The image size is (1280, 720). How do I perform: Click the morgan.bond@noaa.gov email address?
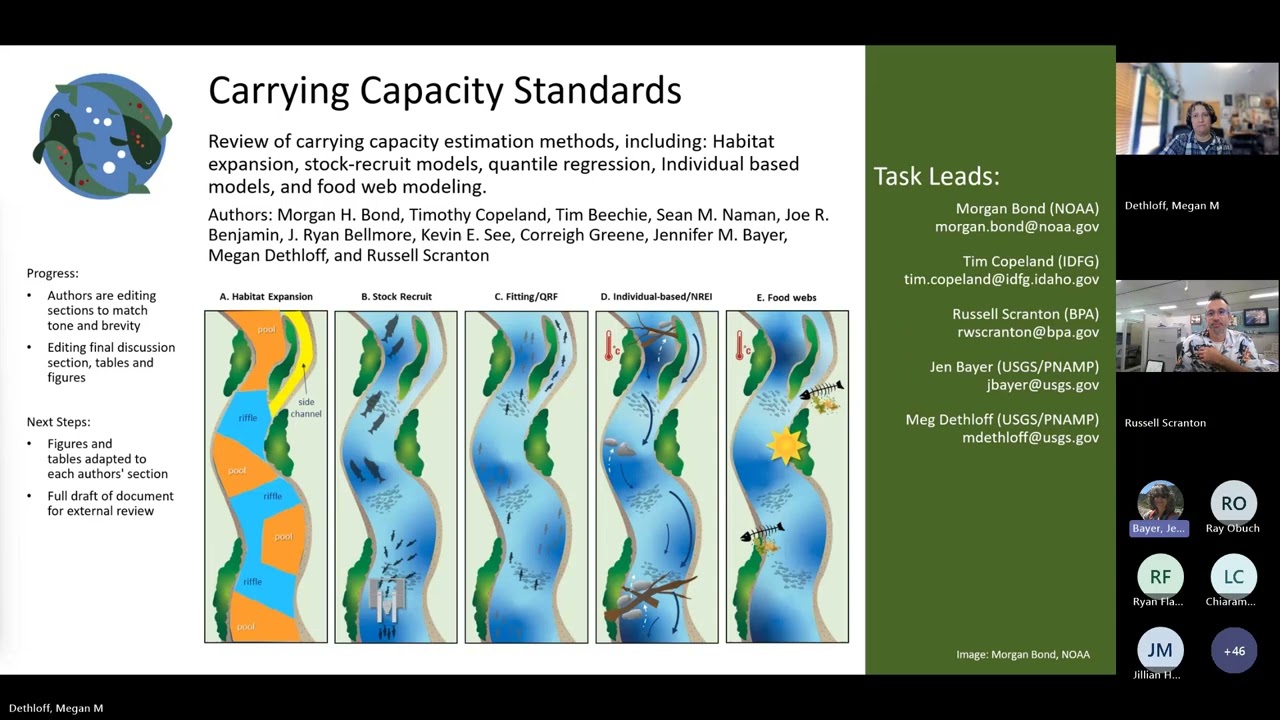point(1017,227)
